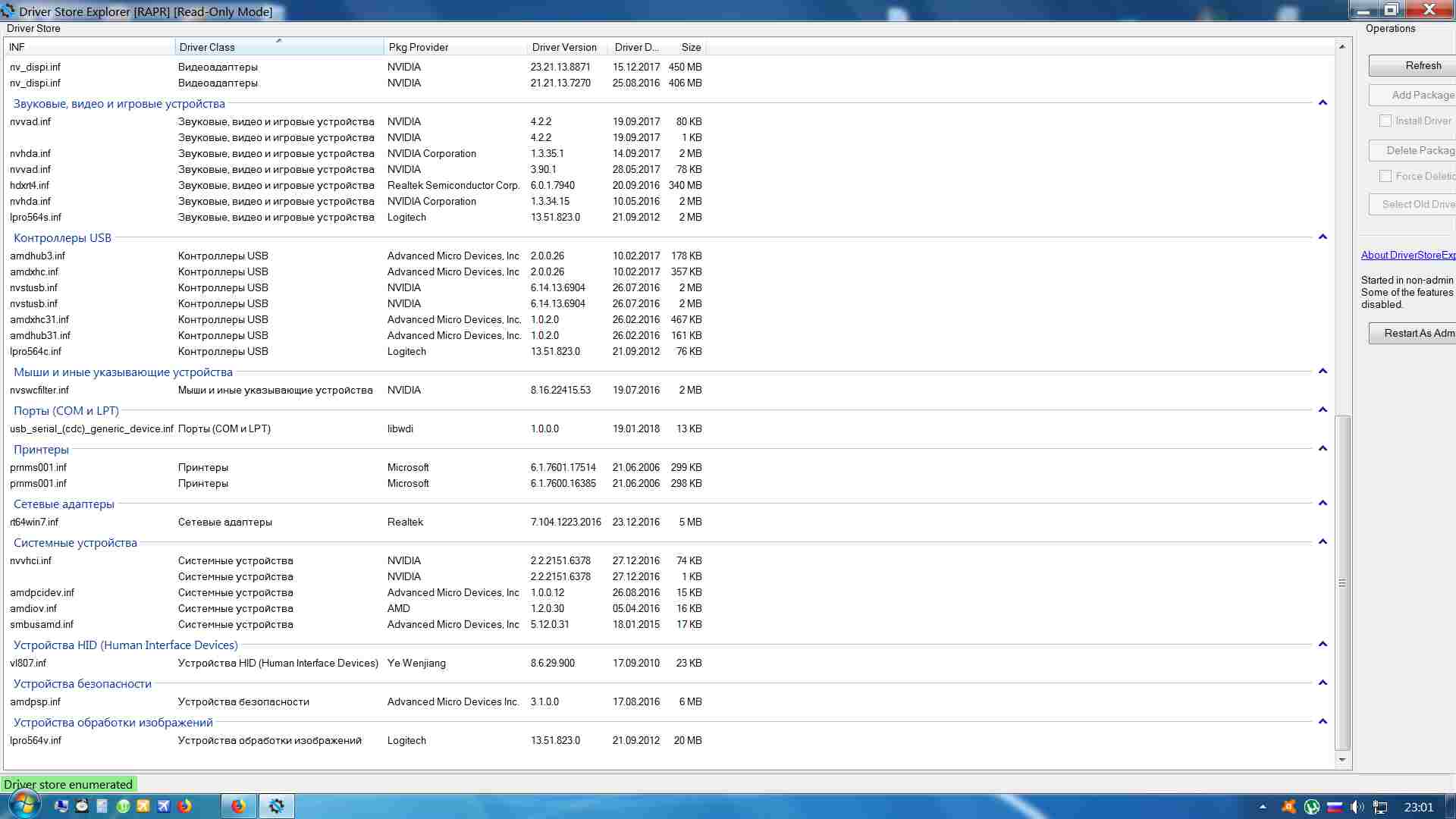Screen dimensions: 1456x819
Task: Select the amdxhc31.inf row
Action: pyautogui.click(x=356, y=319)
